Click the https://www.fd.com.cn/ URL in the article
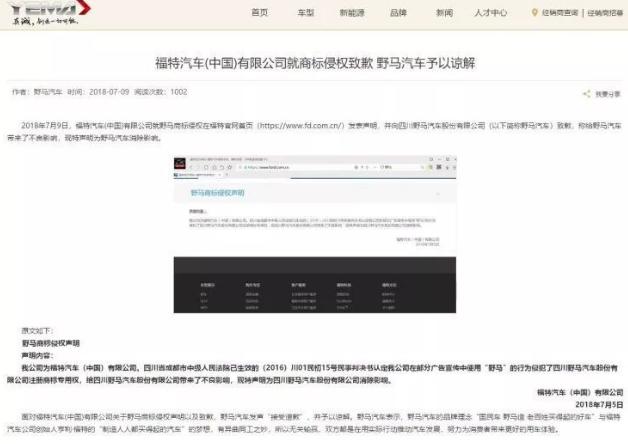The width and height of the screenshot is (628, 444). pos(300,126)
